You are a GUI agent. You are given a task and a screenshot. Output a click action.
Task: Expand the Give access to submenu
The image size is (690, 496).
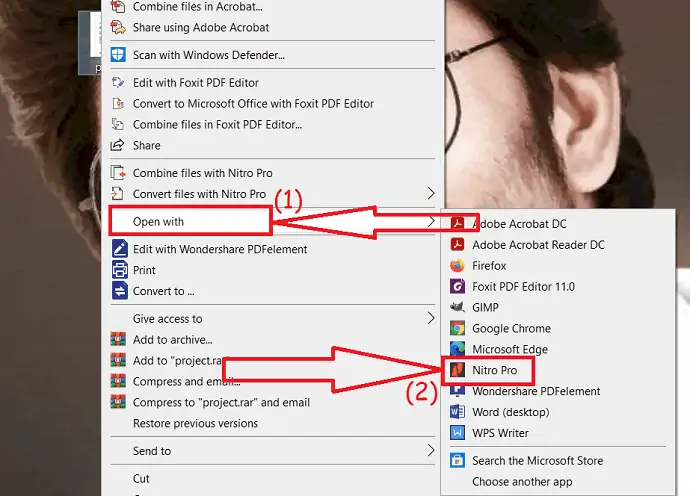coord(431,319)
